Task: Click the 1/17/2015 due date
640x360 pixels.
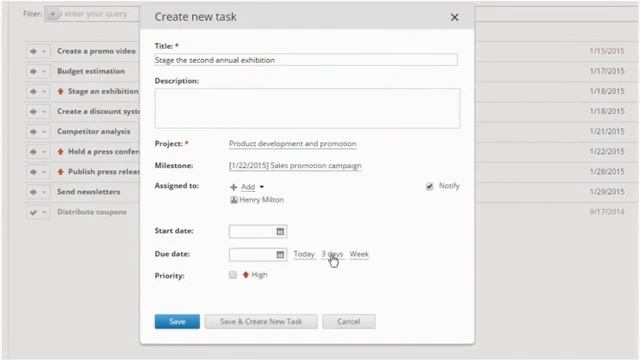Action: [x=607, y=71]
